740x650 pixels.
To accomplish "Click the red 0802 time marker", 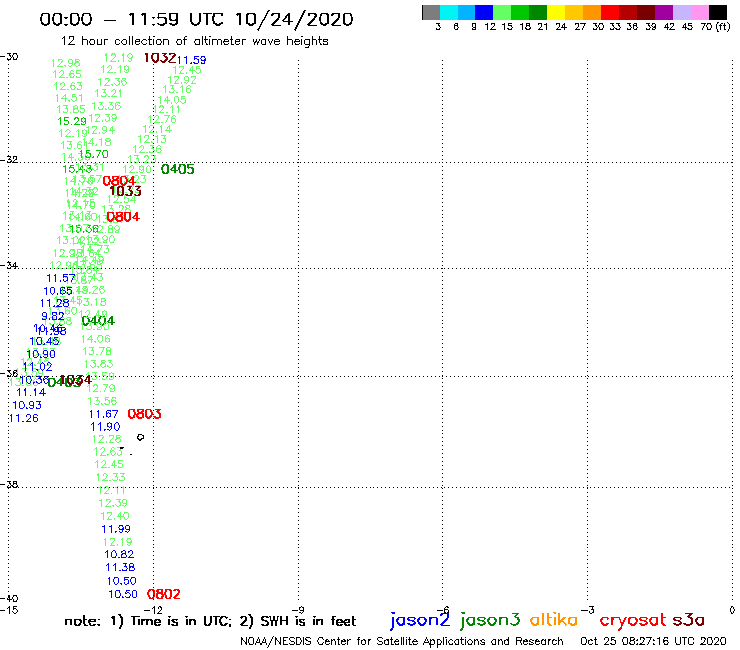I will 163,594.
